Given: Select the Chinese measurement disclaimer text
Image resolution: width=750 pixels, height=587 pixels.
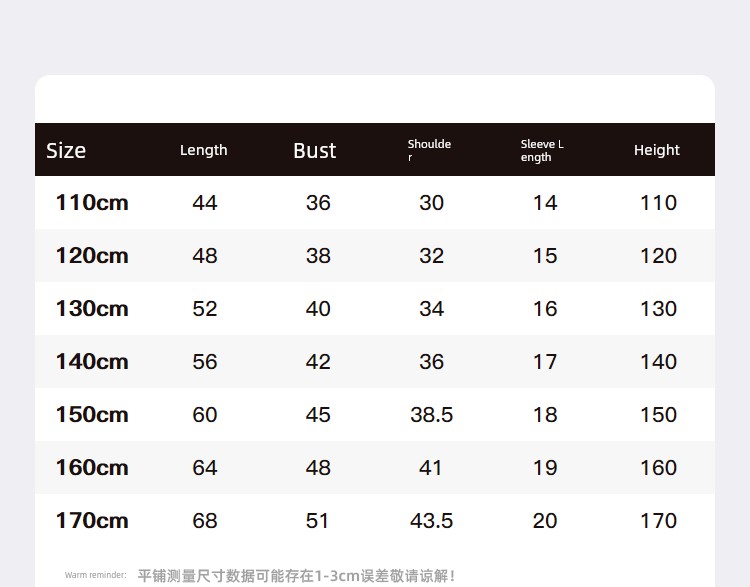Looking at the screenshot, I should 296,576.
